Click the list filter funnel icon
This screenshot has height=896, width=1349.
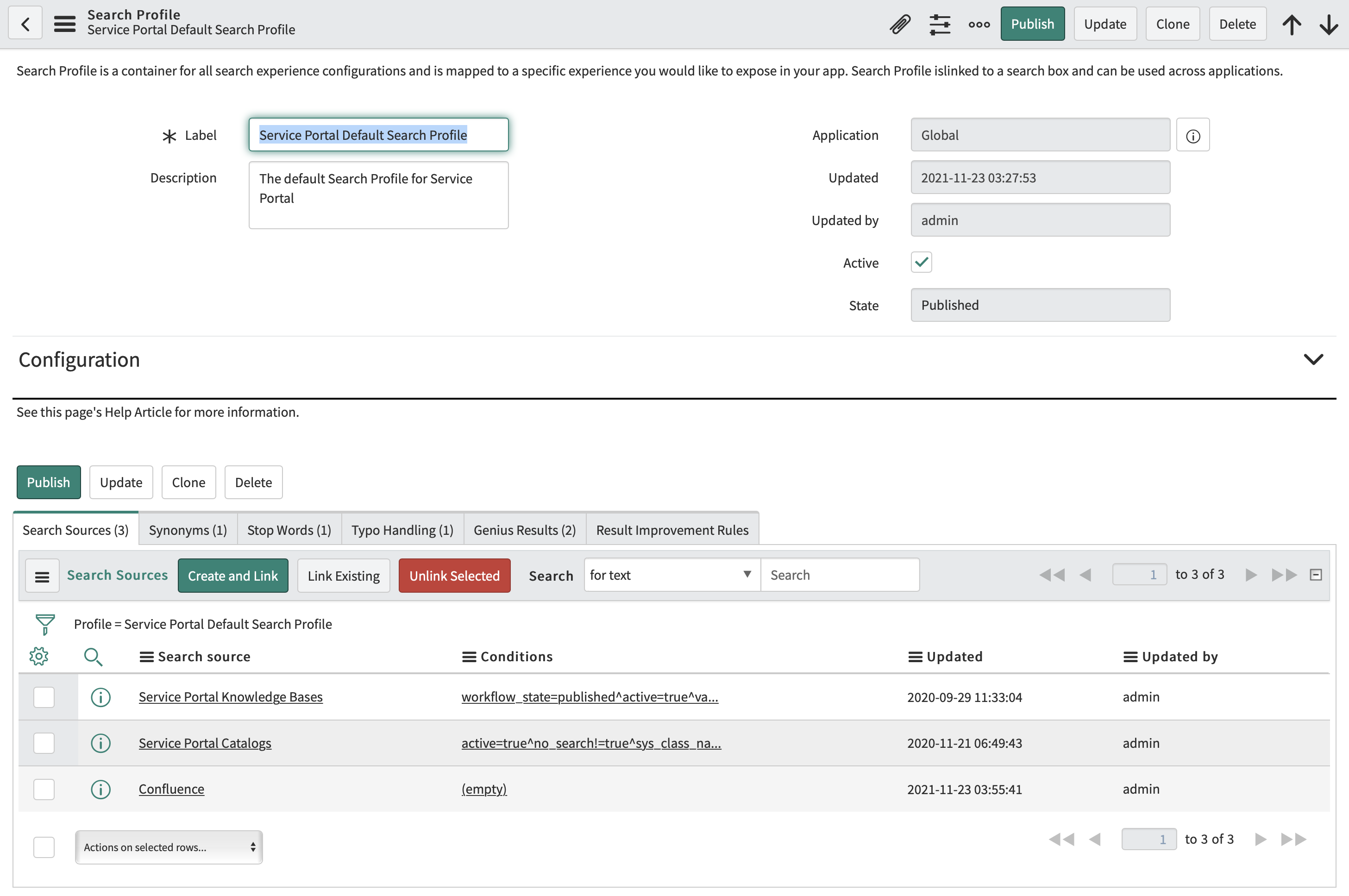pos(44,624)
